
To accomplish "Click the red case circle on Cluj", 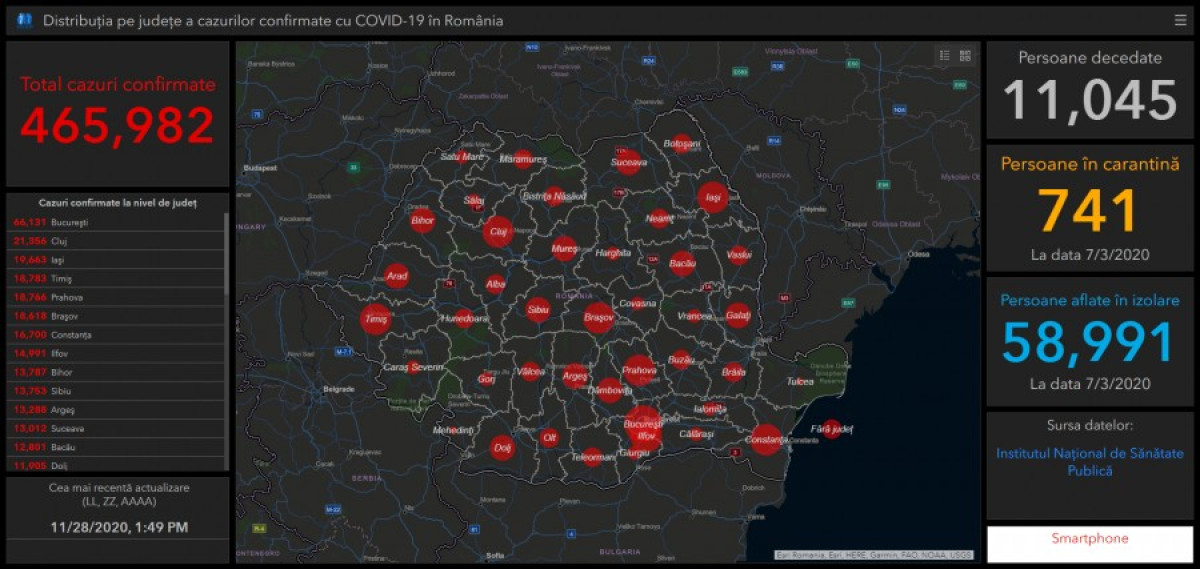I will point(497,233).
